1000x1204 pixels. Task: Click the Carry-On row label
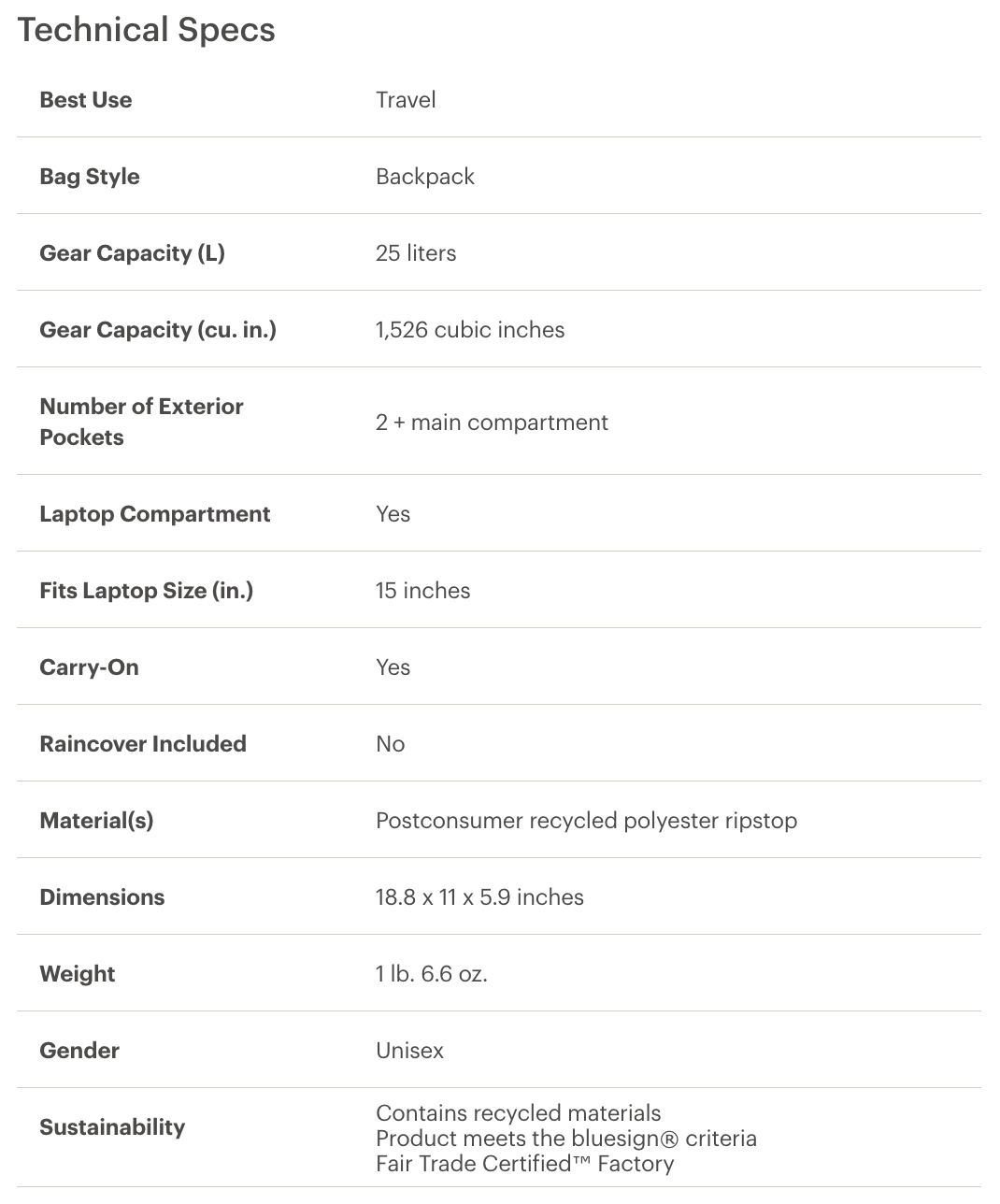tap(89, 667)
